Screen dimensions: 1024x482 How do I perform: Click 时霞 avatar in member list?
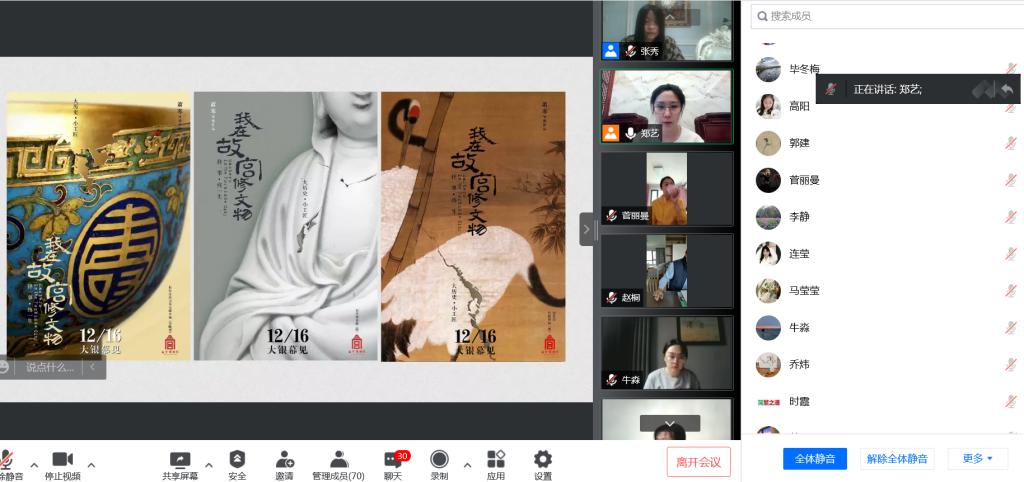pyautogui.click(x=768, y=402)
